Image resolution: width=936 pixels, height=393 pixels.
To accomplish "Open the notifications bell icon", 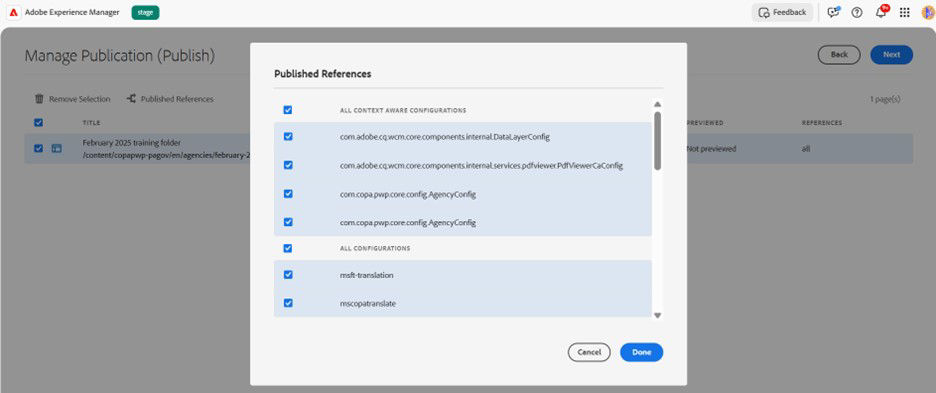I will click(x=882, y=12).
